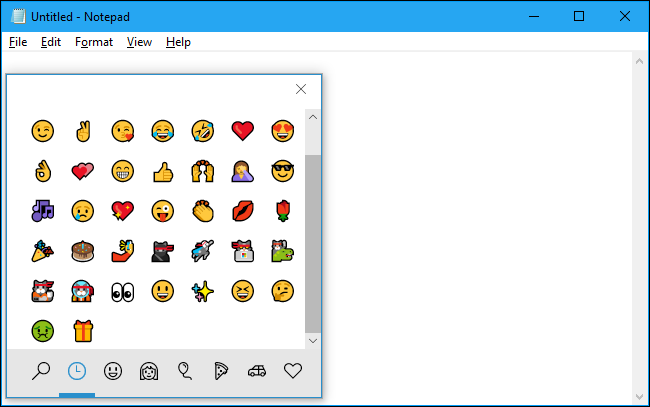The width and height of the screenshot is (650, 407).
Task: Insert the red rose emoji
Action: click(x=283, y=211)
